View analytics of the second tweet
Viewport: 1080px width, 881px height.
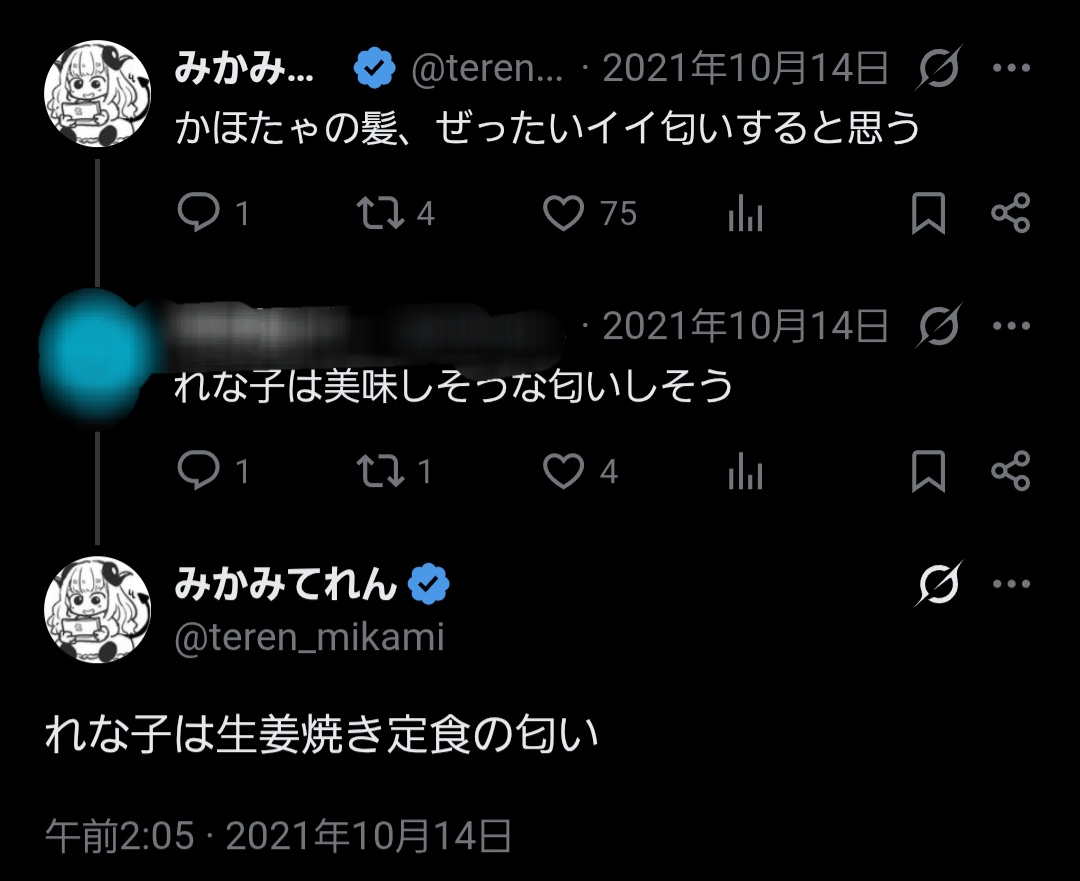pos(746,471)
